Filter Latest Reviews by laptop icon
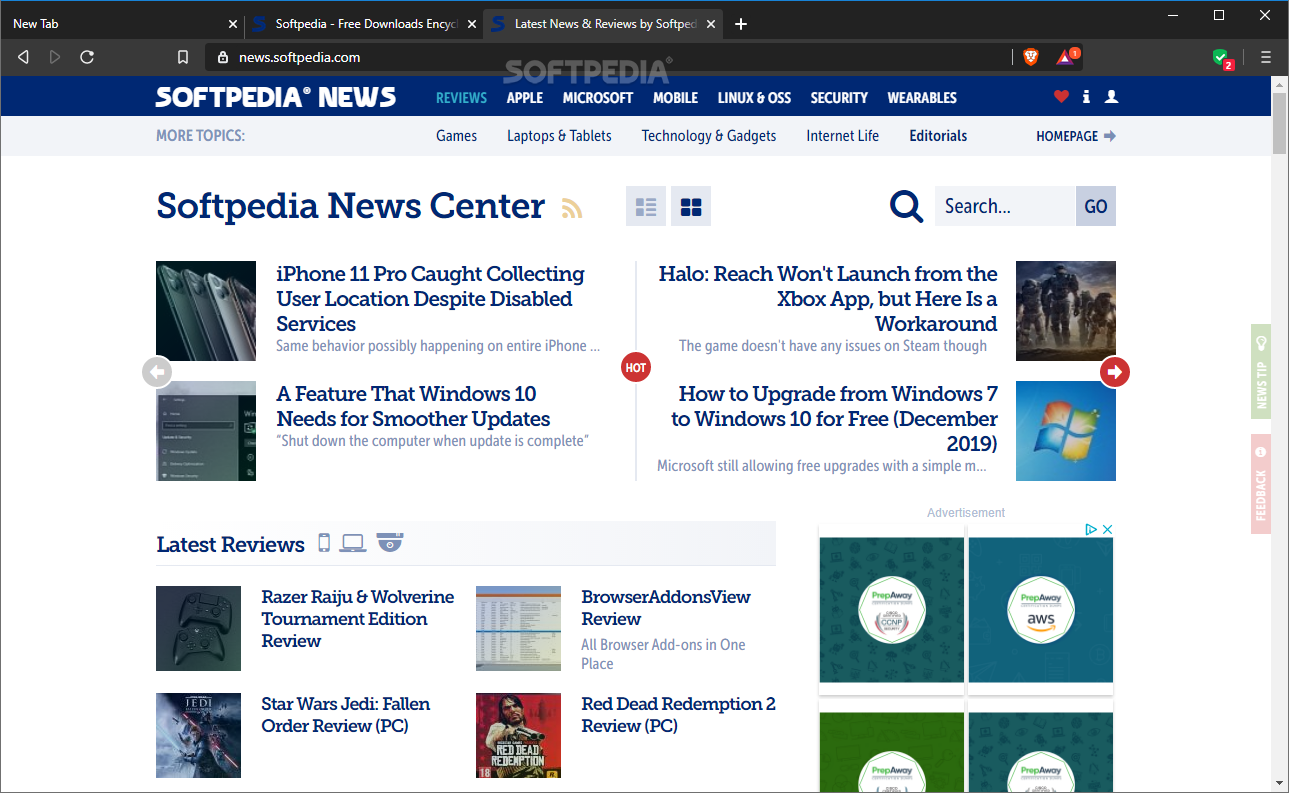The image size is (1289, 793). pyautogui.click(x=353, y=543)
